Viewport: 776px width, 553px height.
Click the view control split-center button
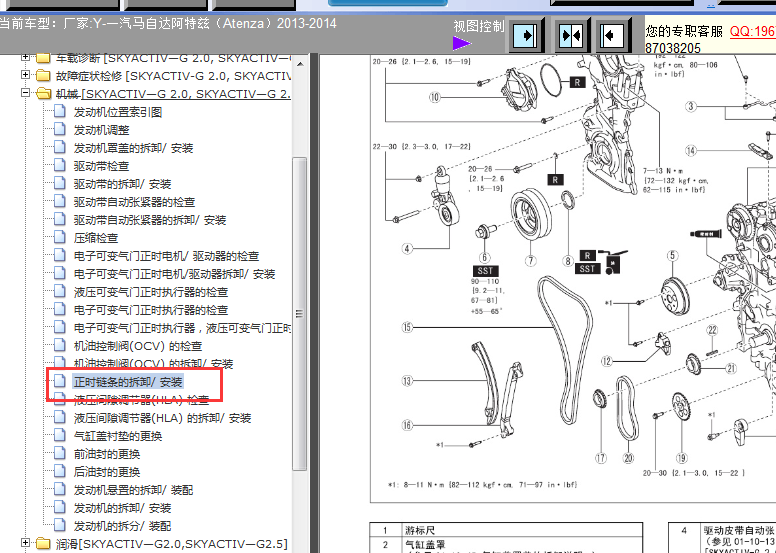tap(571, 35)
